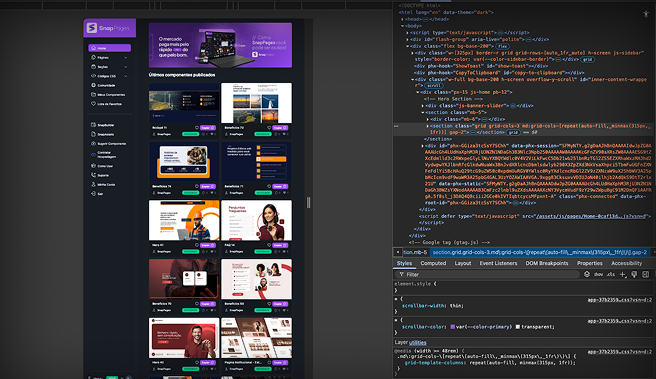656x379 pixels.
Task: Switch to the Computed tab
Action: (433, 263)
